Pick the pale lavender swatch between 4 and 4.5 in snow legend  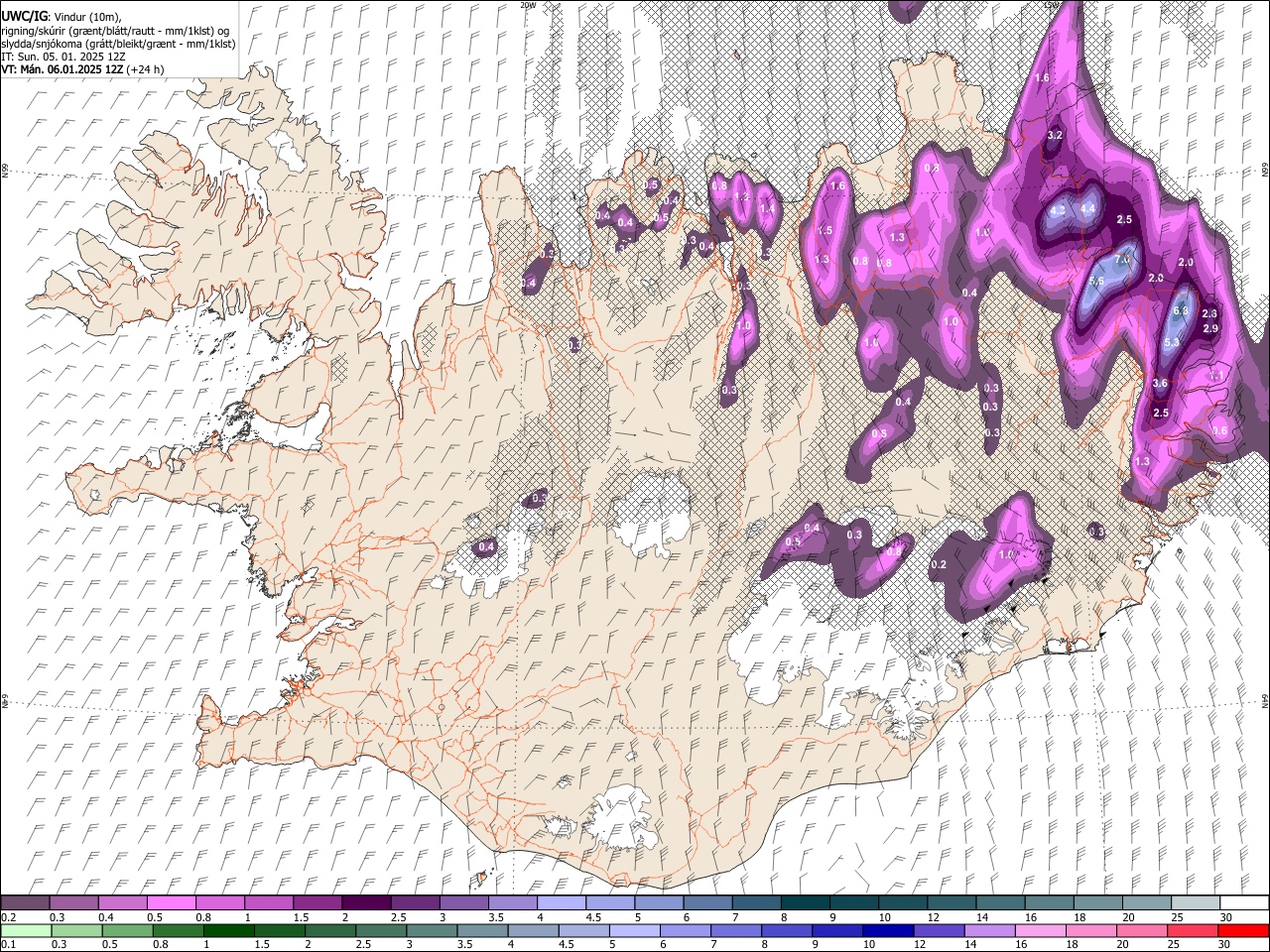pyautogui.click(x=560, y=902)
